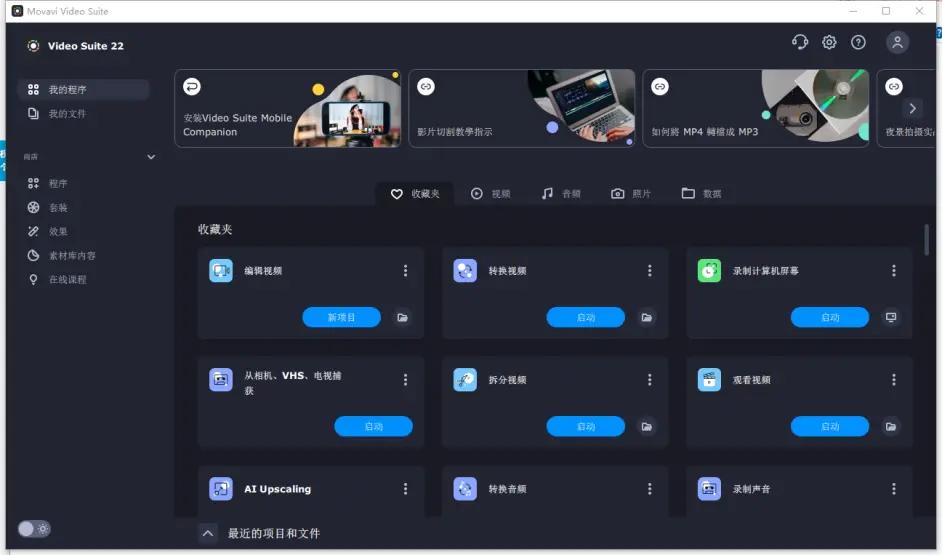Viewport: 942px width, 555px height.
Task: Click 启动 button for 观看视频
Action: tap(829, 426)
